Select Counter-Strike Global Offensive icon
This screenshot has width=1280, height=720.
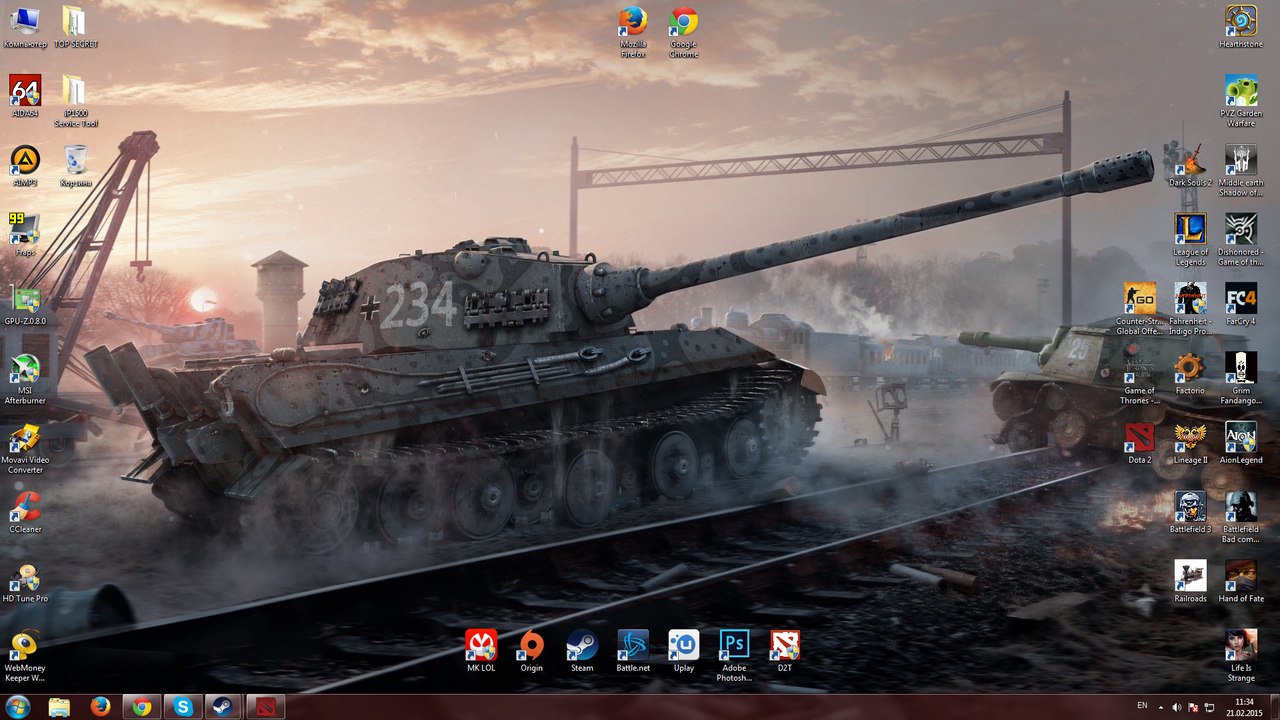(1139, 309)
